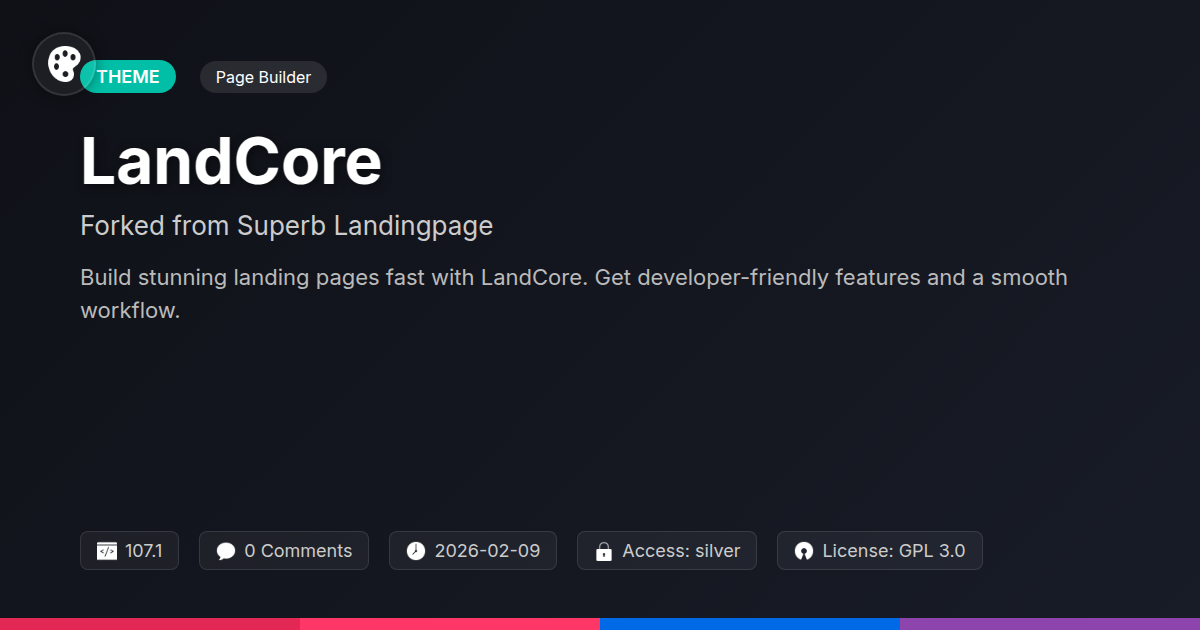
Task: Click the padlock access icon
Action: (604, 551)
